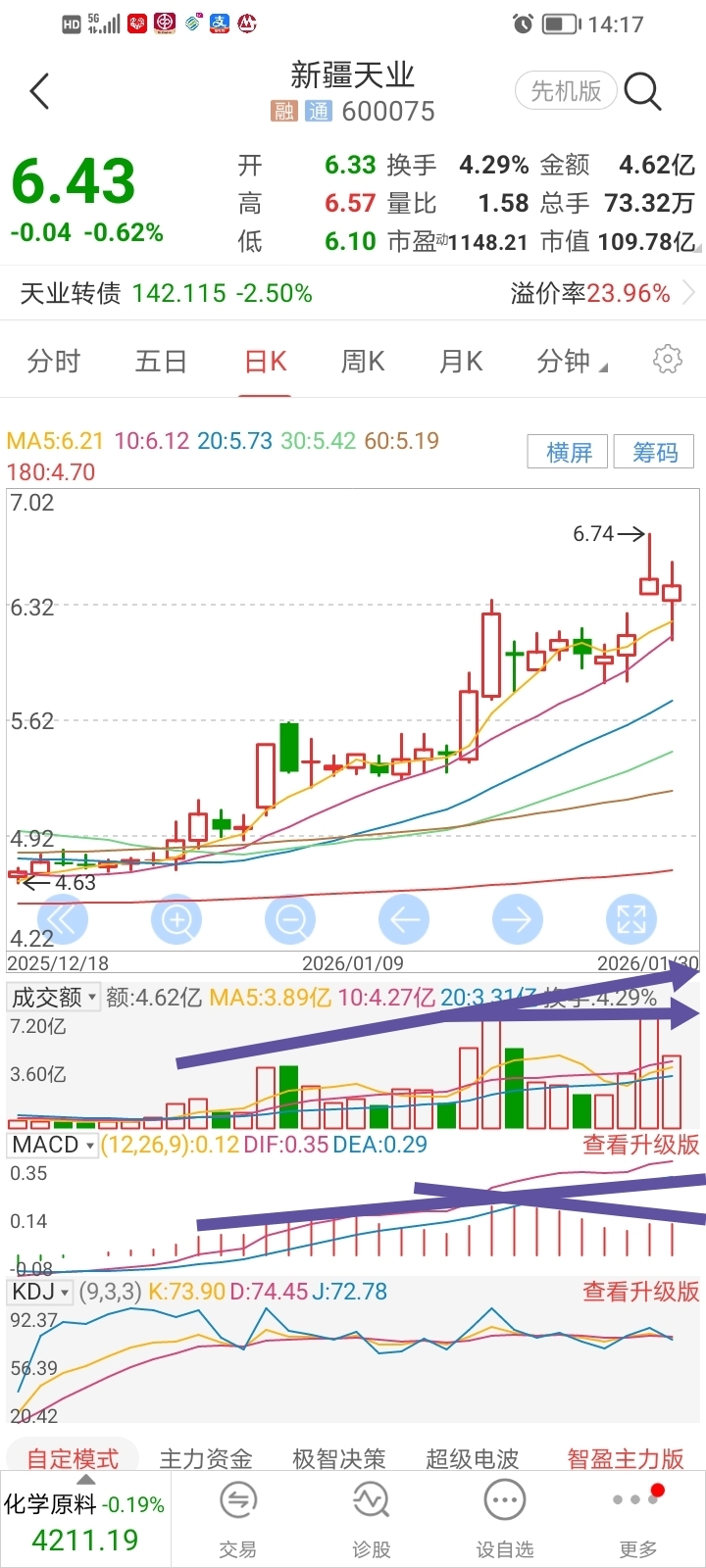The width and height of the screenshot is (706, 1568).
Task: Tap the back arrow icon
Action: pos(39,92)
